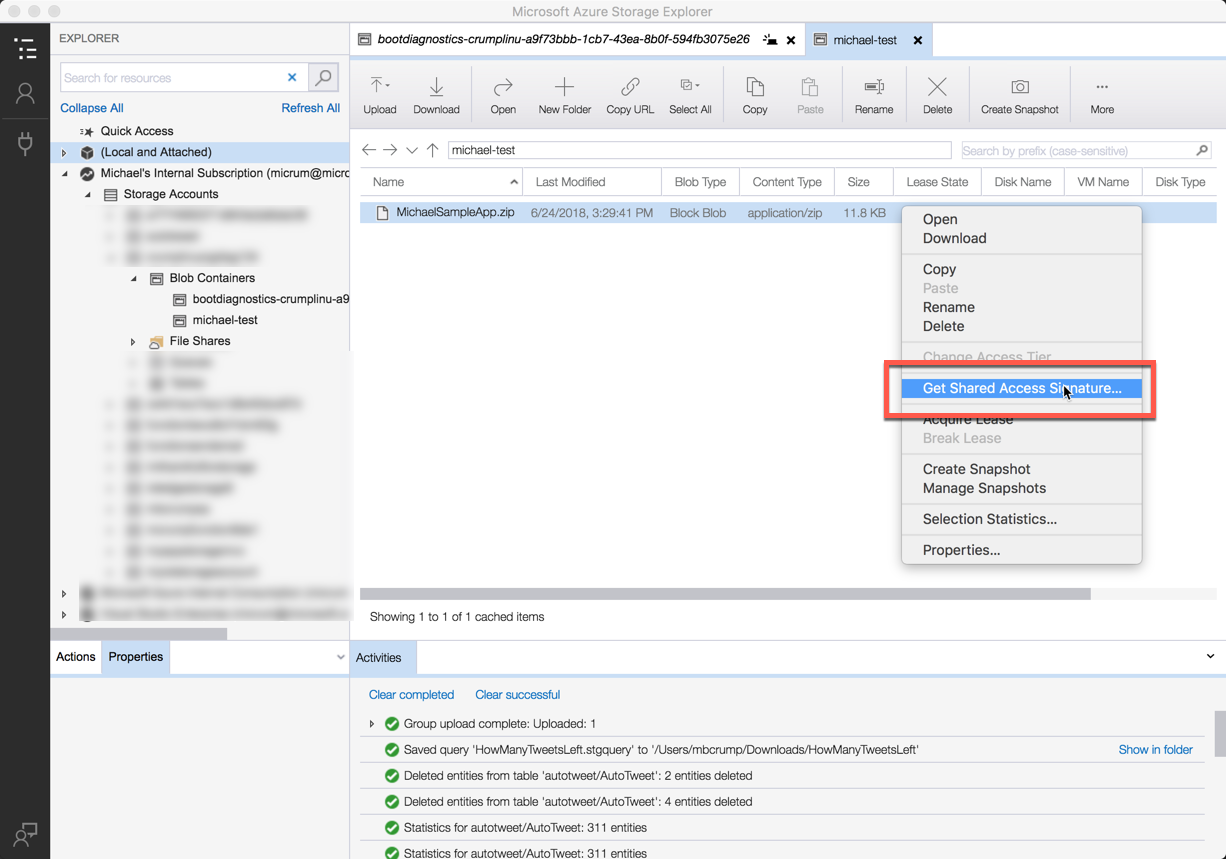This screenshot has width=1226, height=859.
Task: Open the account management sidebar icon
Action: tap(25, 94)
